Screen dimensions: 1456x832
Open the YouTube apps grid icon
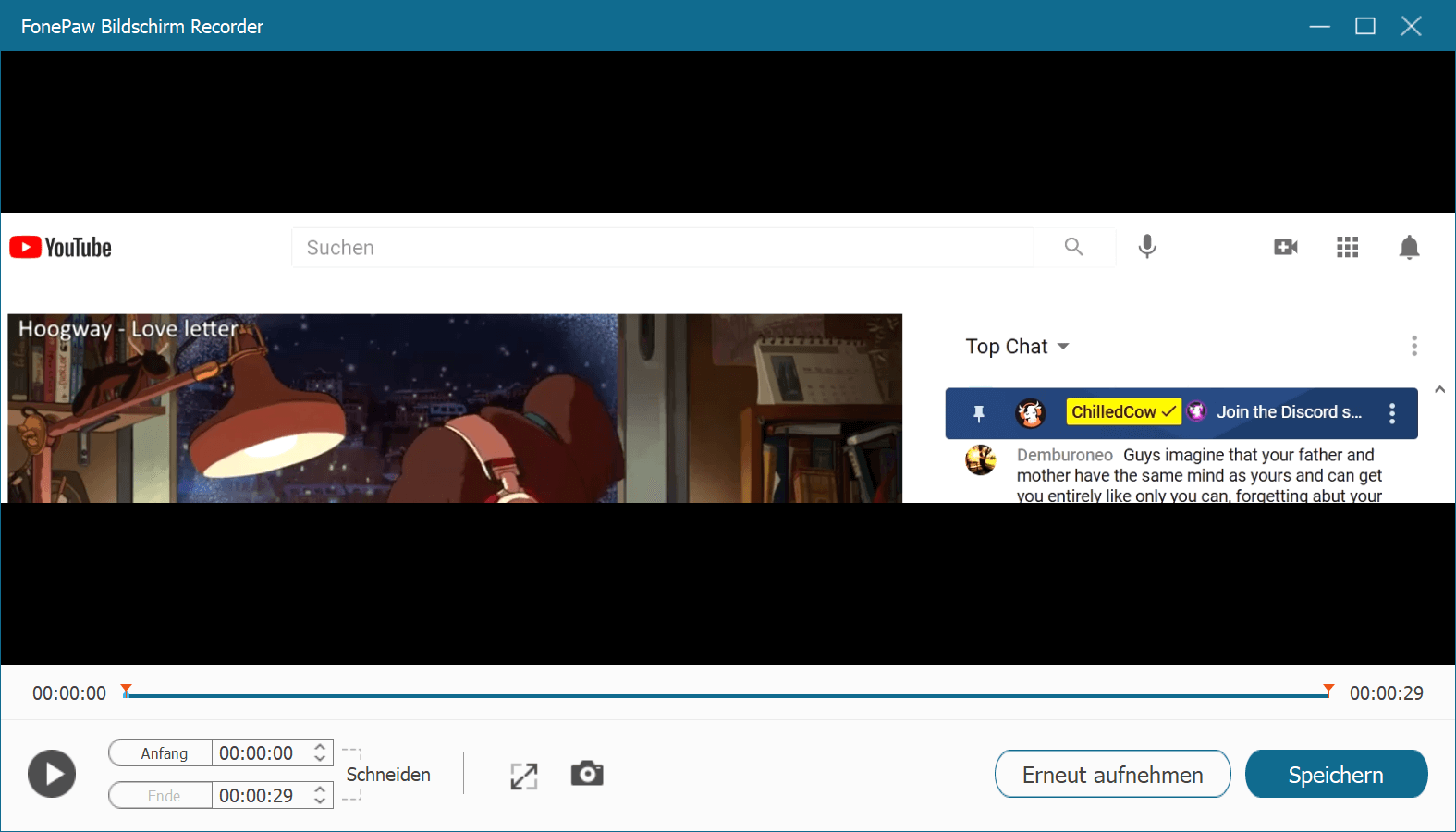(1348, 247)
